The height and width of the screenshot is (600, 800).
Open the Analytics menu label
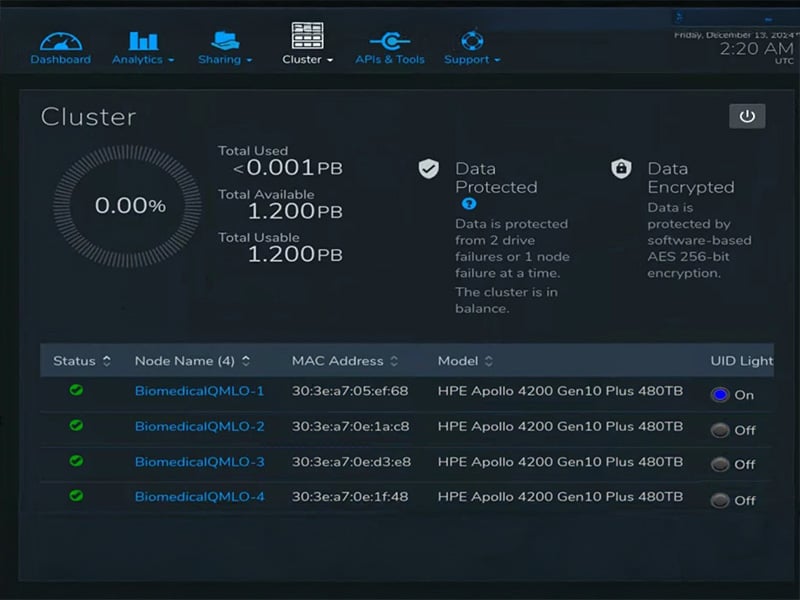(143, 59)
